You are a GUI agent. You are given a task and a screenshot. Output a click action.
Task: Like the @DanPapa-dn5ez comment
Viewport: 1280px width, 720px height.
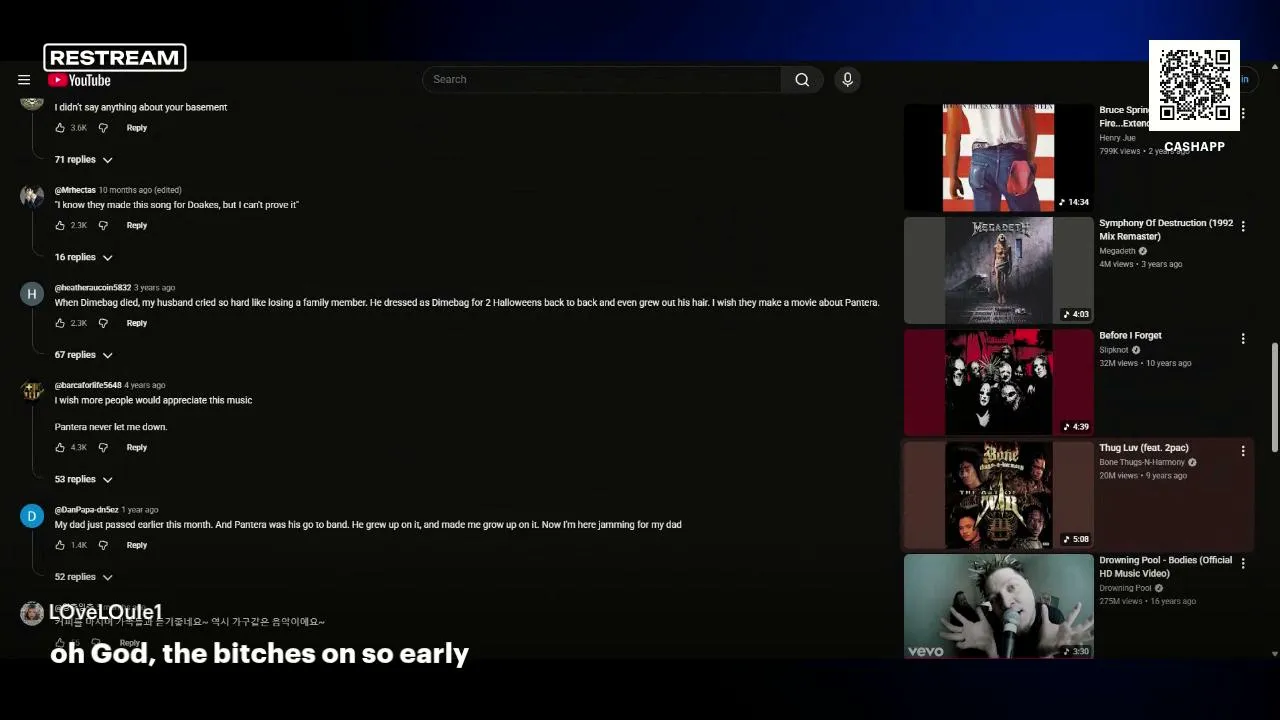point(60,546)
